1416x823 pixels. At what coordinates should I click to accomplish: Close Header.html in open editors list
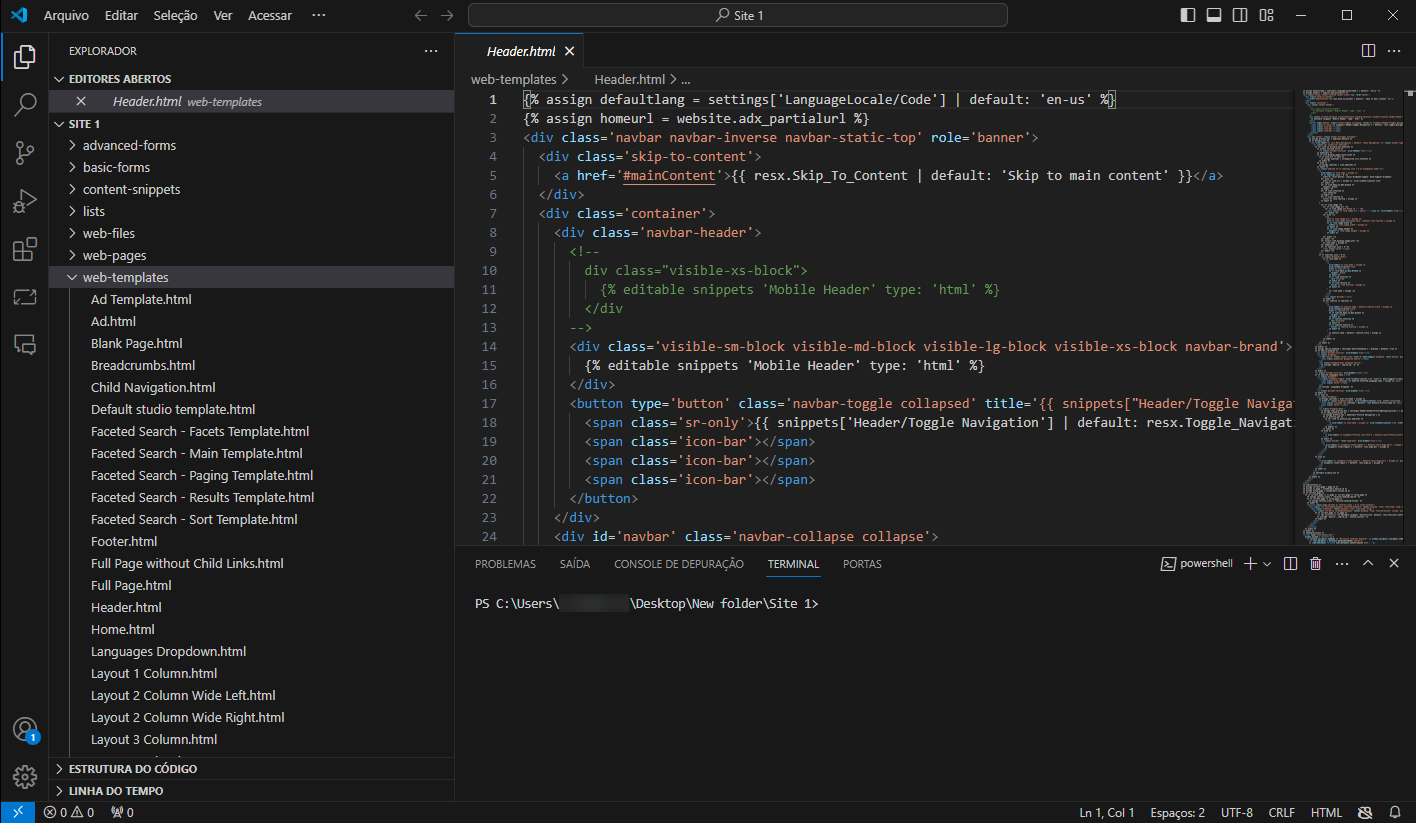[81, 101]
